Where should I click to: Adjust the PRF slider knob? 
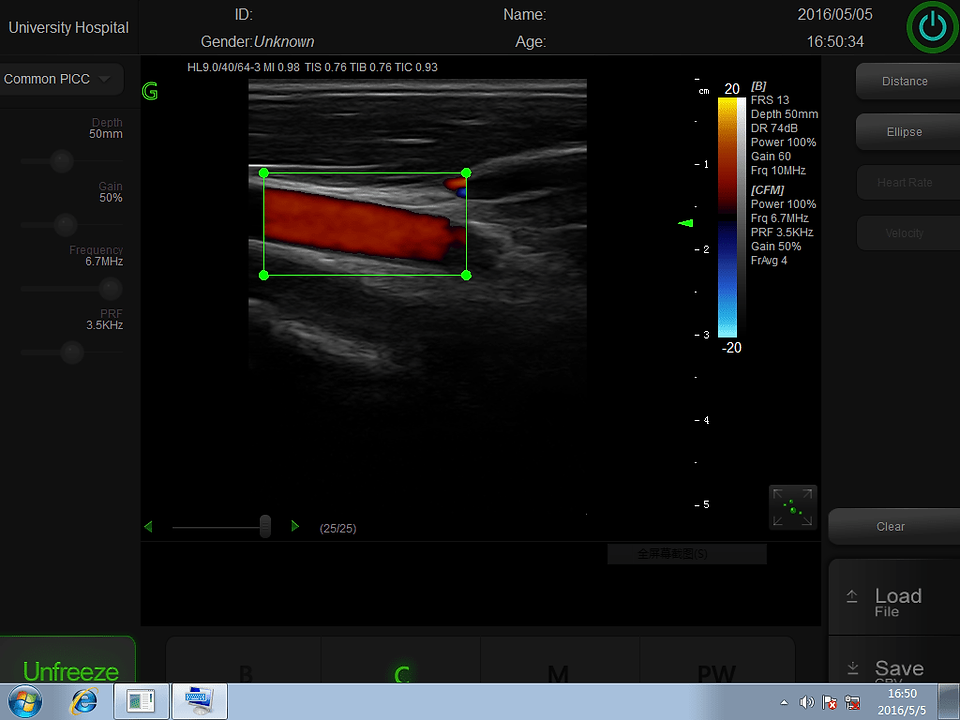(72, 352)
